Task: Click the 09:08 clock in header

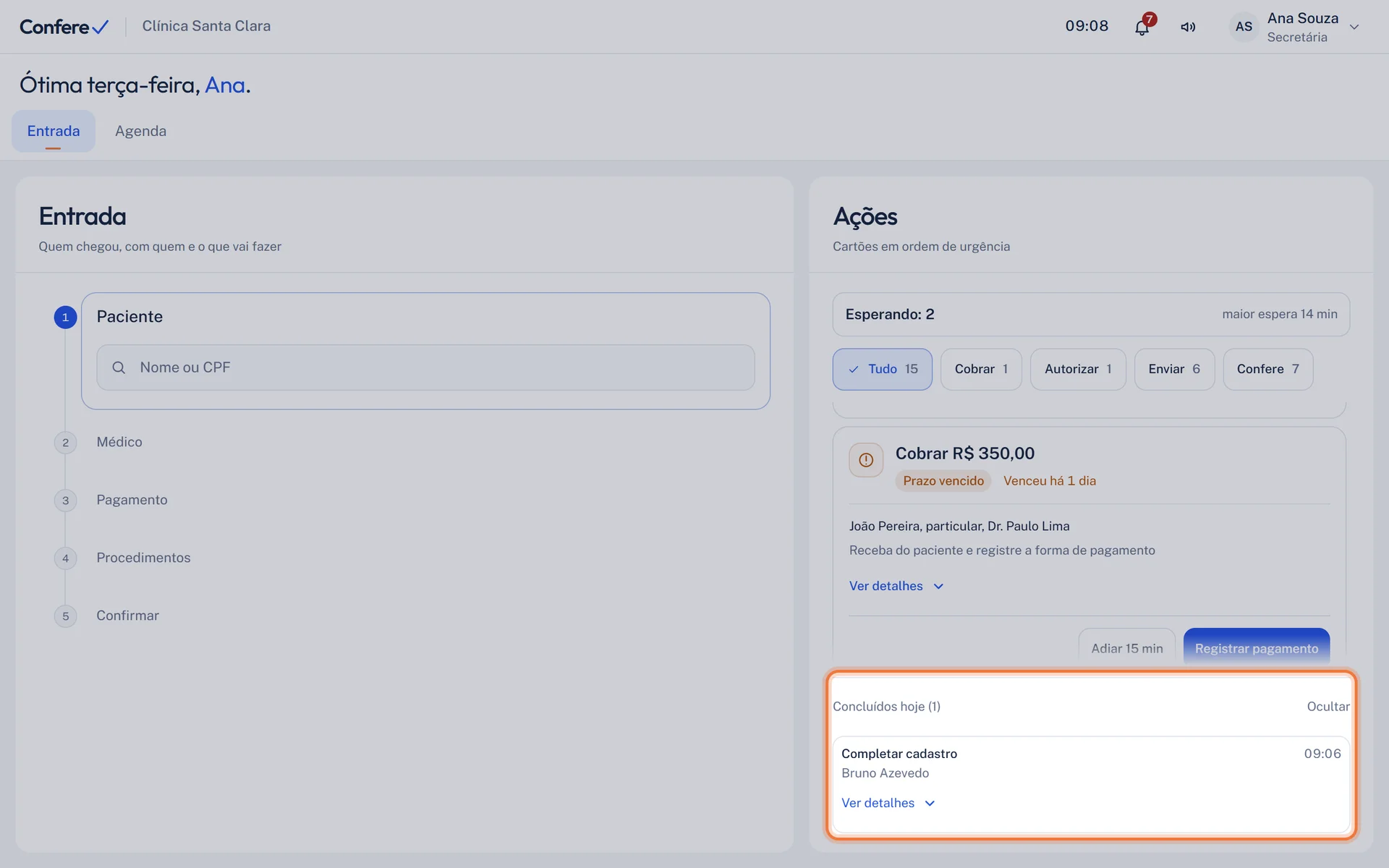Action: pyautogui.click(x=1087, y=26)
